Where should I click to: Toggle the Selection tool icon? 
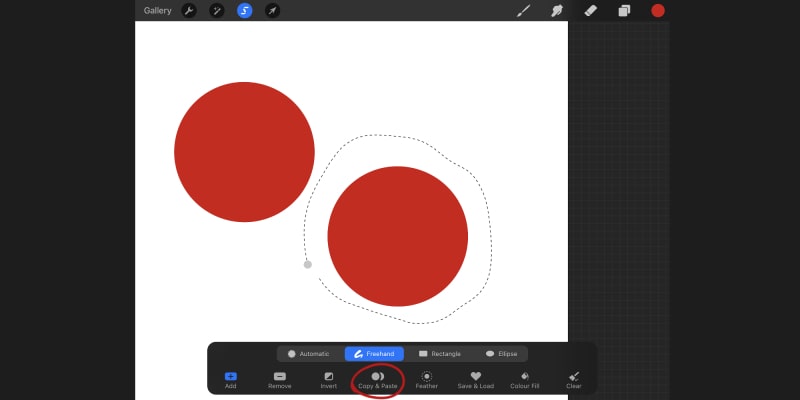[x=244, y=11]
